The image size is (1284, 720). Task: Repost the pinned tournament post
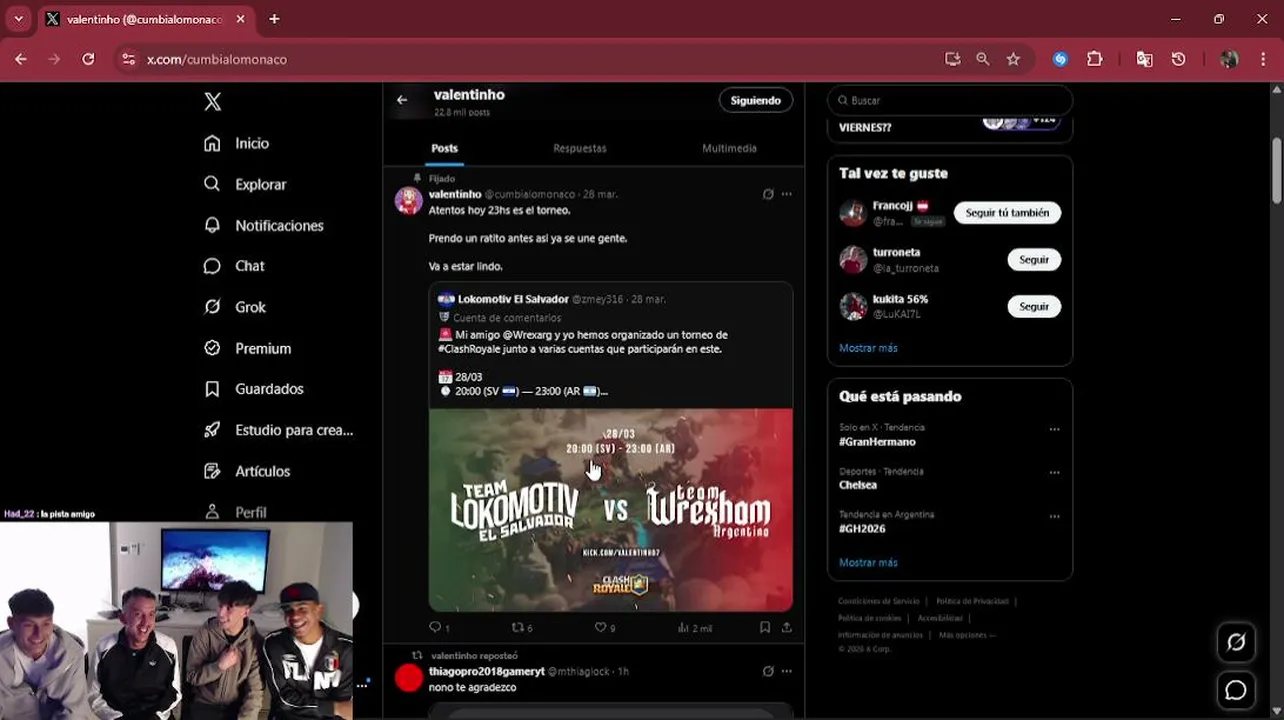pos(522,627)
